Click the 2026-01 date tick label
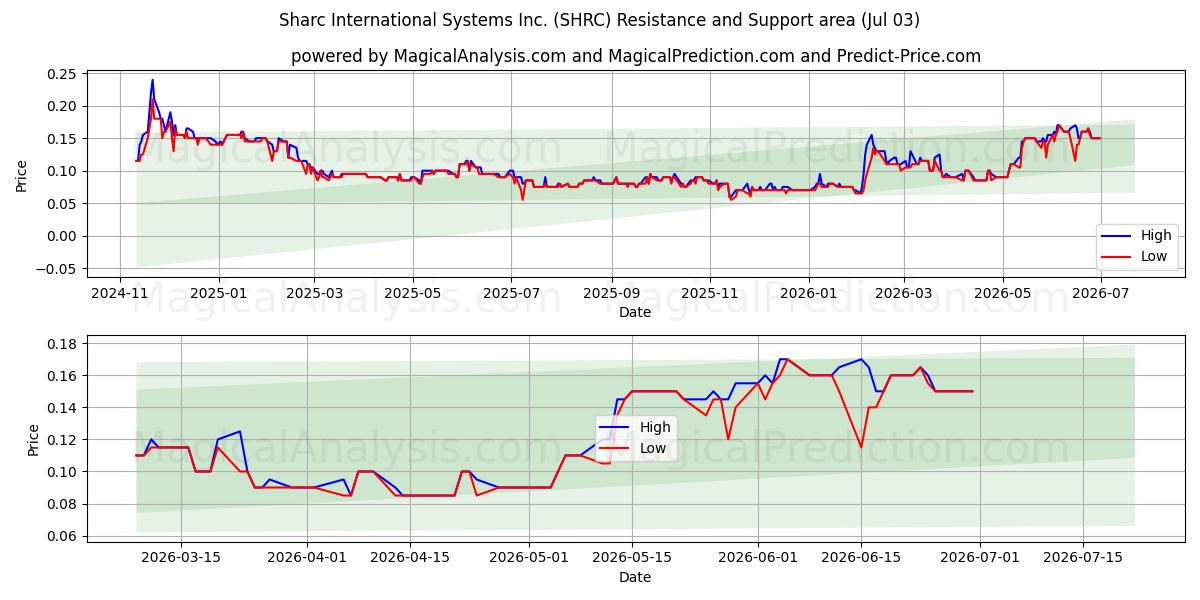 (x=808, y=293)
